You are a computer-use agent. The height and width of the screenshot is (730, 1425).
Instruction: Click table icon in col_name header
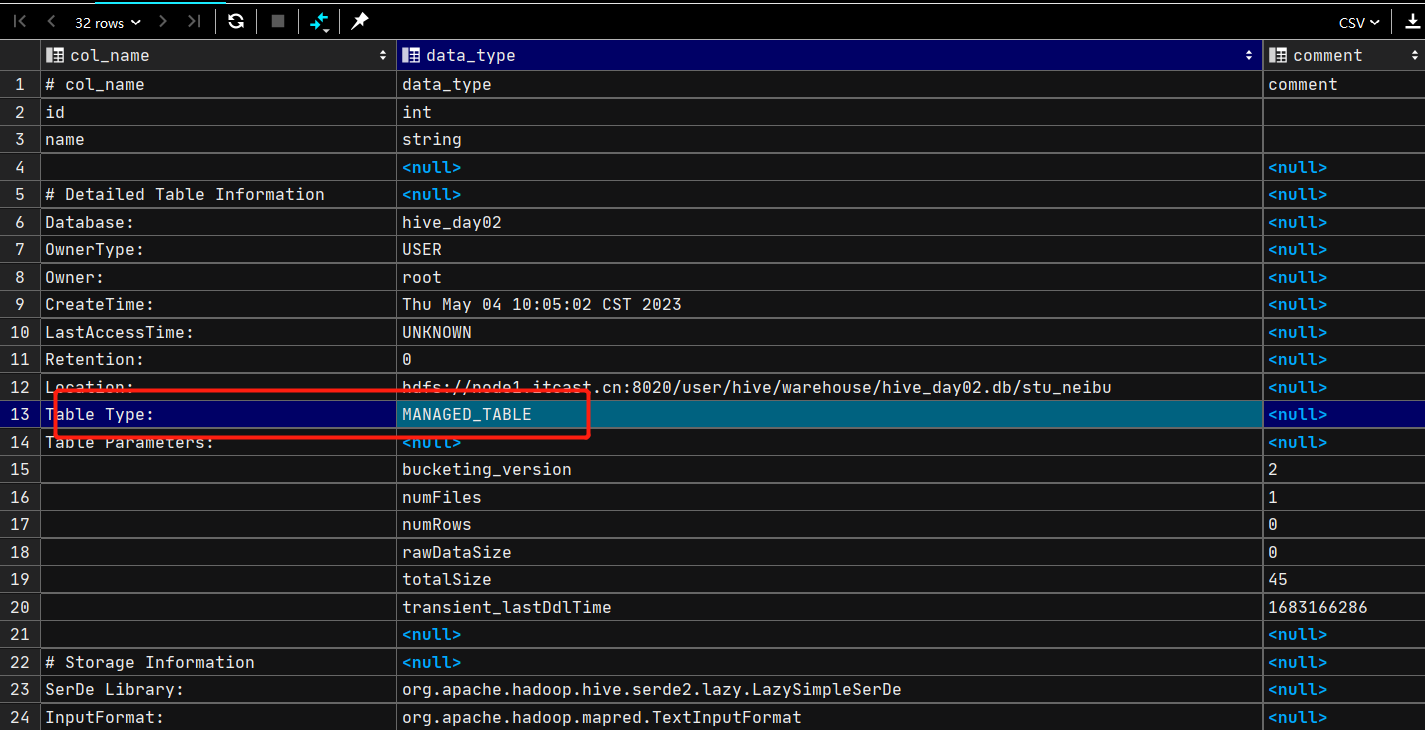pyautogui.click(x=55, y=56)
